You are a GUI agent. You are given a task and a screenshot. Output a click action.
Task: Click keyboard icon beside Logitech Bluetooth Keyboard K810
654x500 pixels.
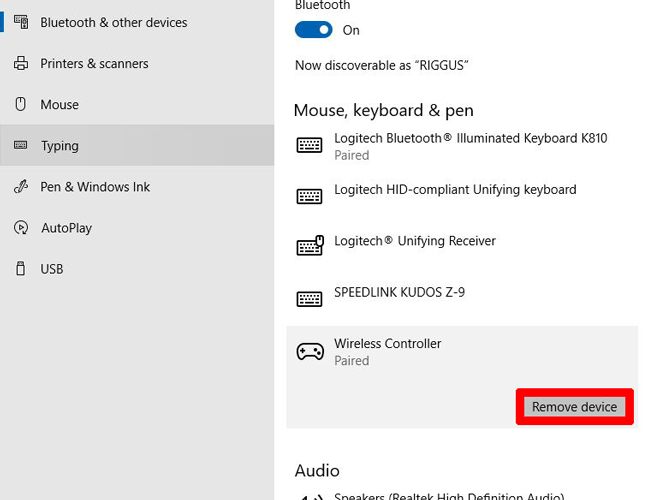click(309, 146)
